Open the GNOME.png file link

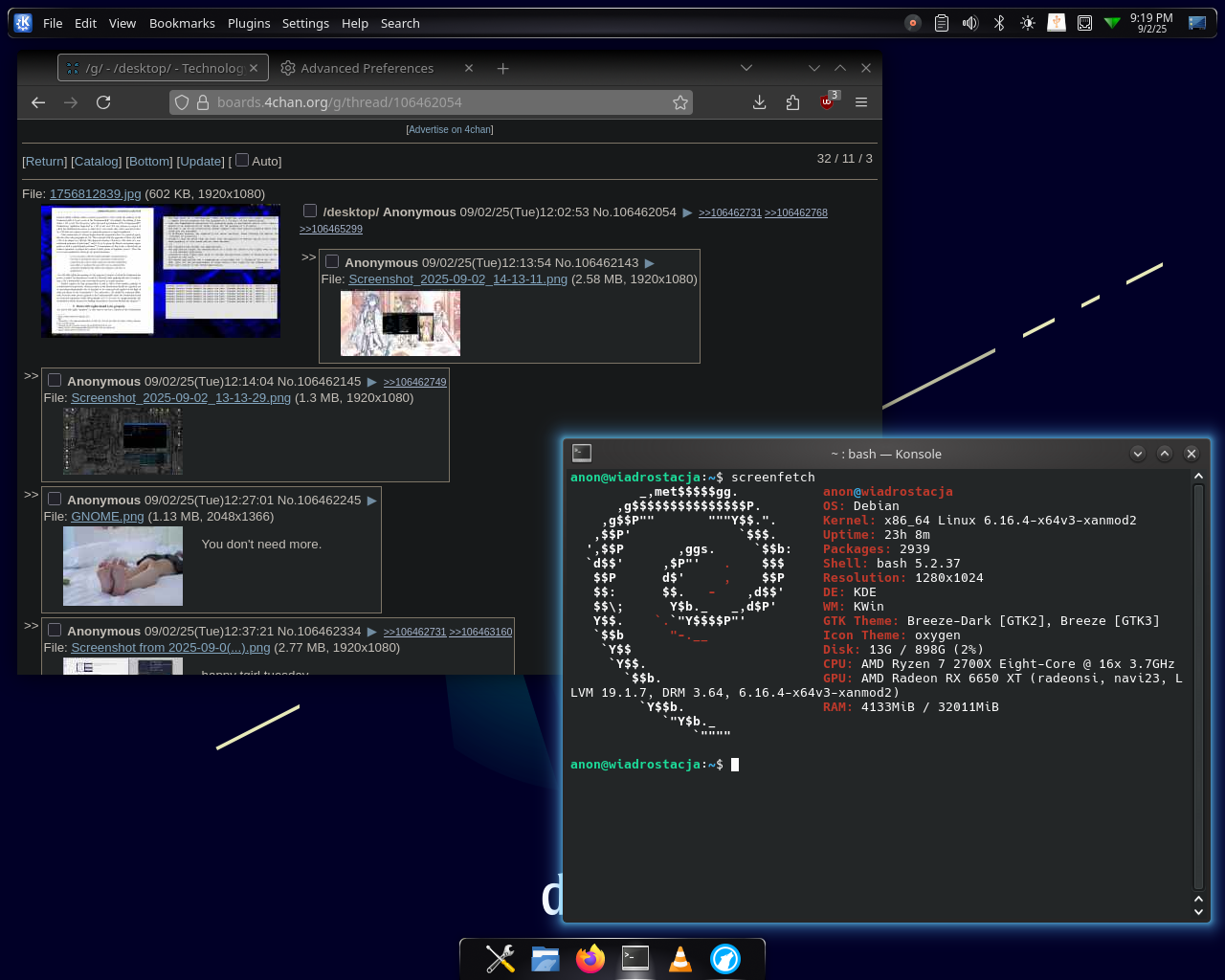click(x=107, y=517)
